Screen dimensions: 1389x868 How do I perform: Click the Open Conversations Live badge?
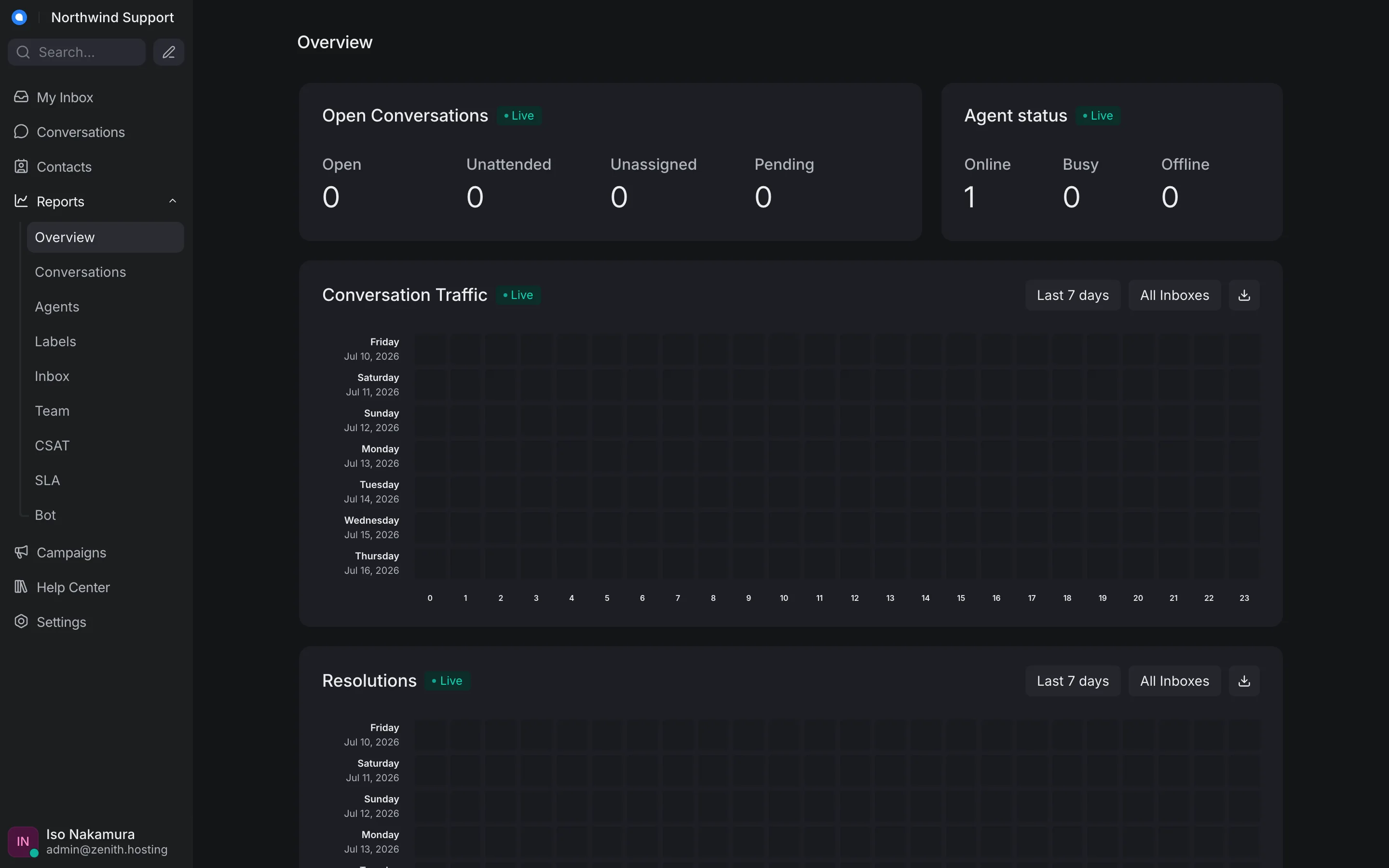tap(519, 116)
